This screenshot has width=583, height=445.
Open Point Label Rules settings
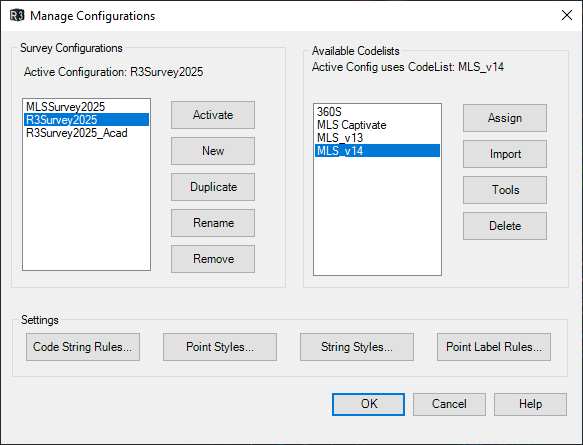coord(494,347)
